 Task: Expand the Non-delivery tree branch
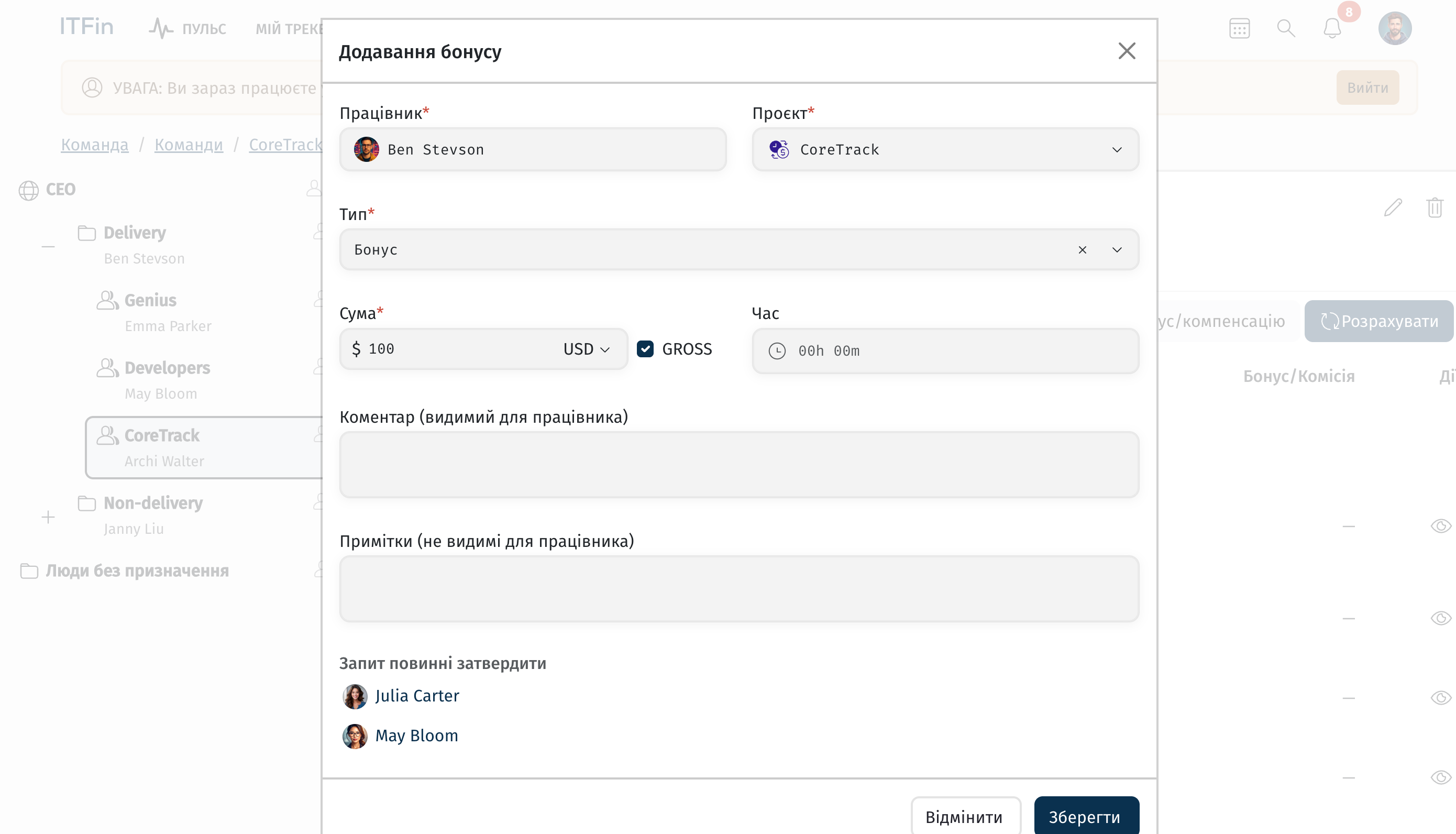click(x=48, y=517)
